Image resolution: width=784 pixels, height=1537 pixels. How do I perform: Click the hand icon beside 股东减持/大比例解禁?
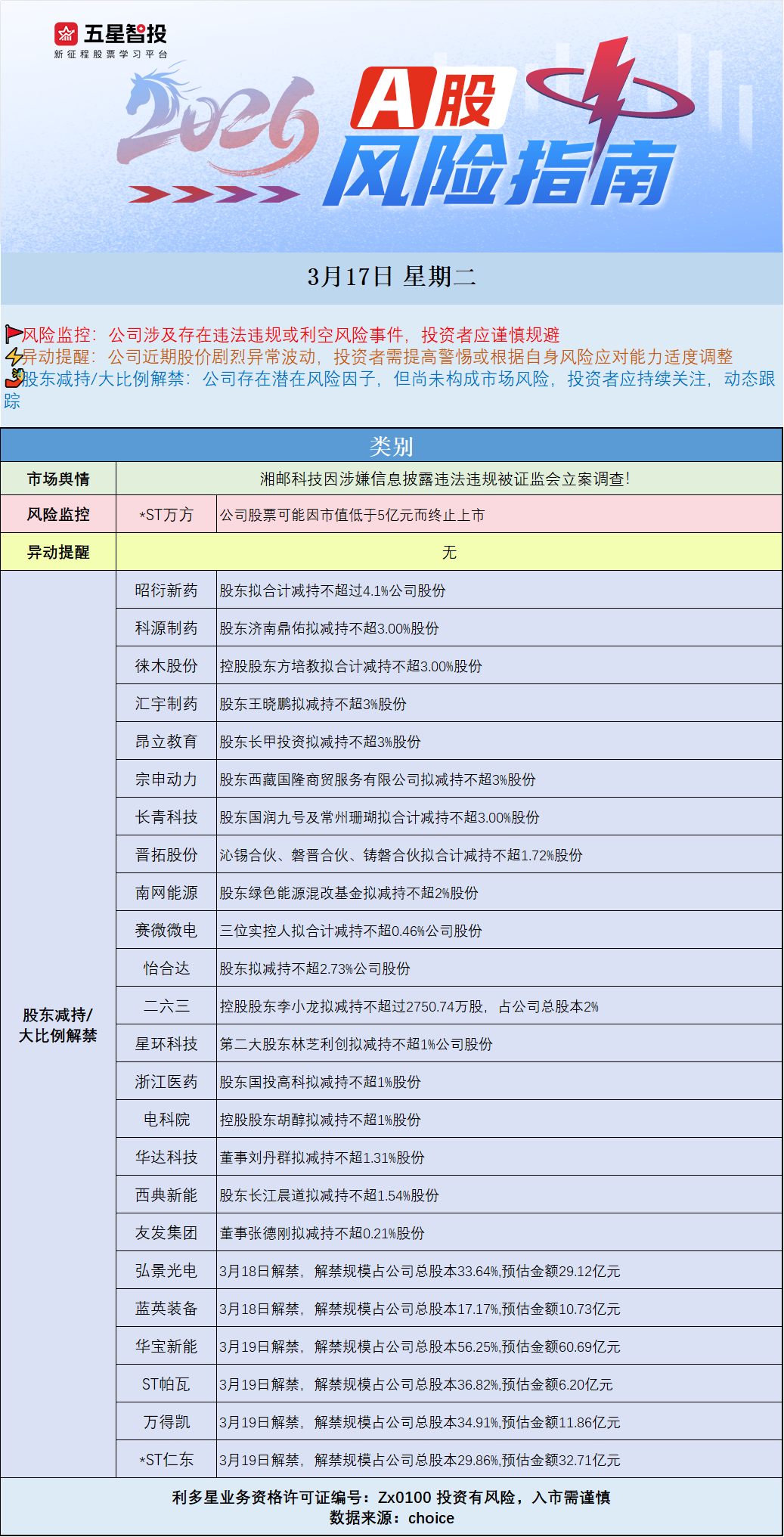pyautogui.click(x=13, y=378)
